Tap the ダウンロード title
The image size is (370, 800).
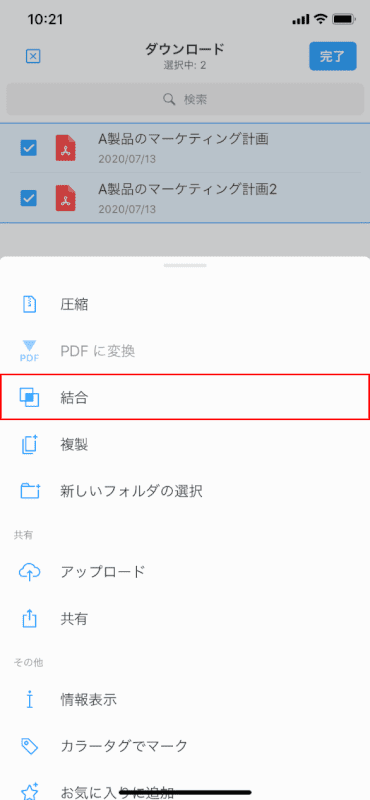[185, 49]
